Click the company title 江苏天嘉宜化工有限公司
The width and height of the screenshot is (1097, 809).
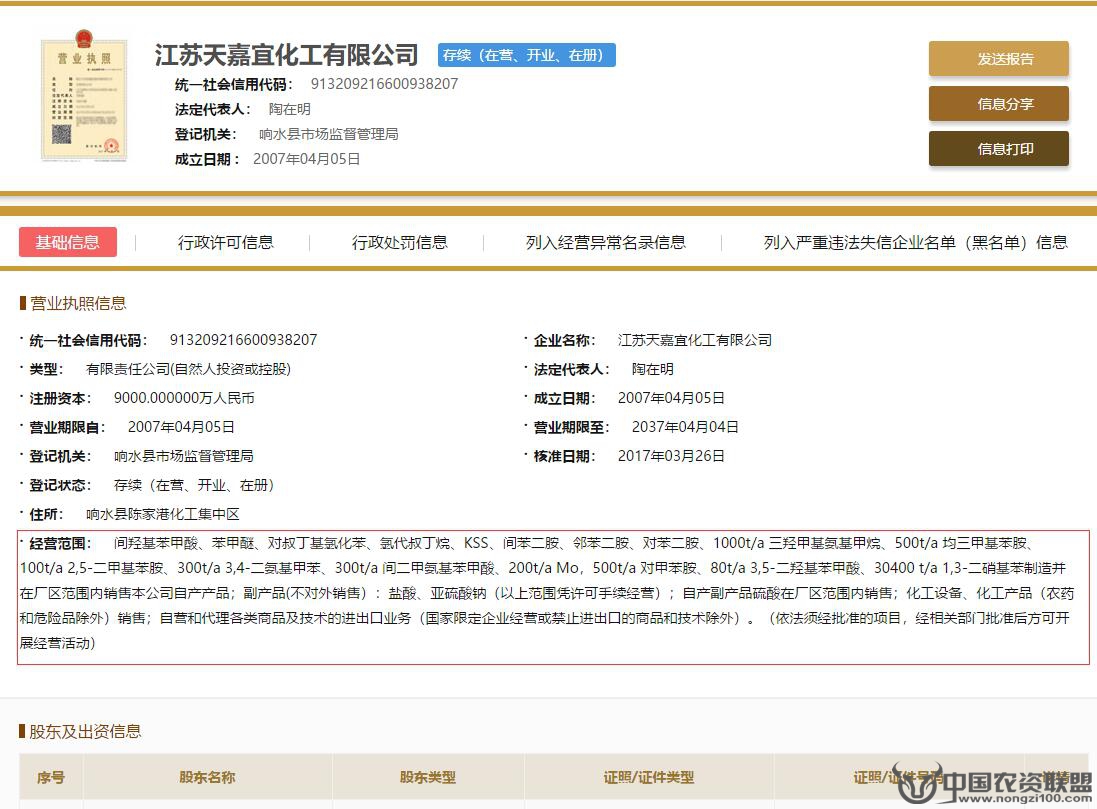[x=286, y=55]
